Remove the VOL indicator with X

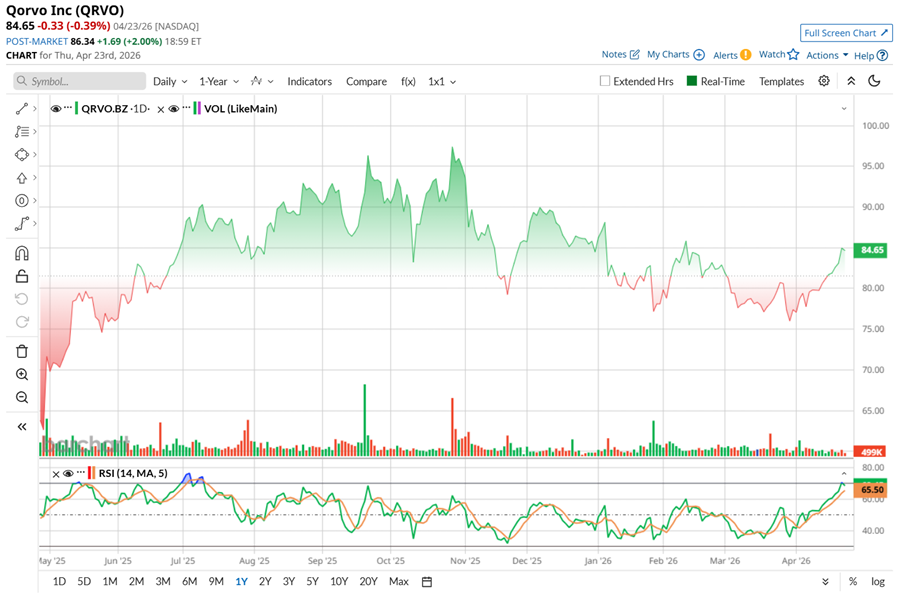click(x=160, y=109)
